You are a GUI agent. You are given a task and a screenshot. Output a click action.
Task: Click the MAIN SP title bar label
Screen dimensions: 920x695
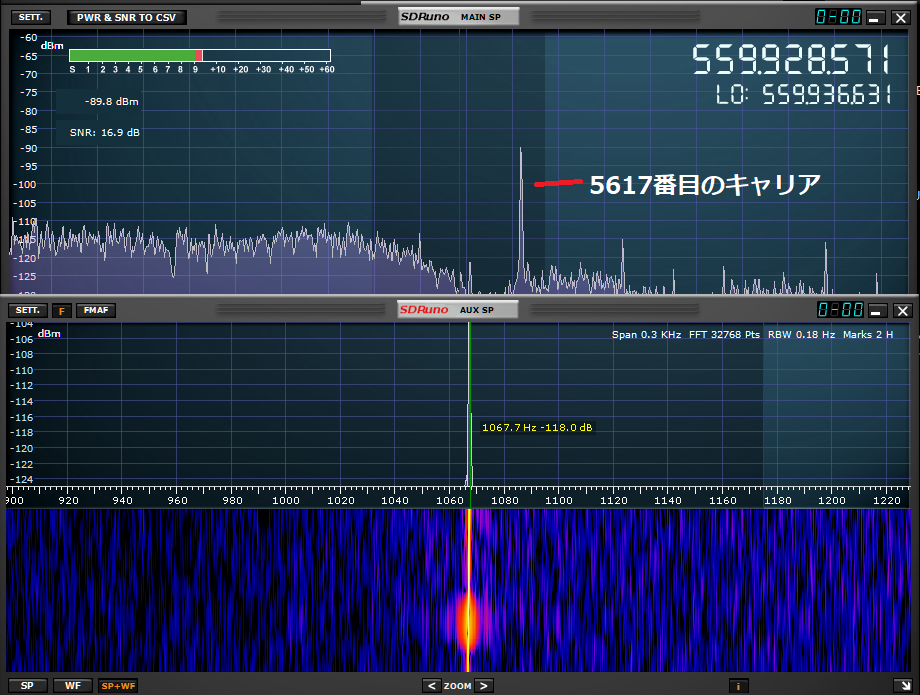tap(458, 16)
